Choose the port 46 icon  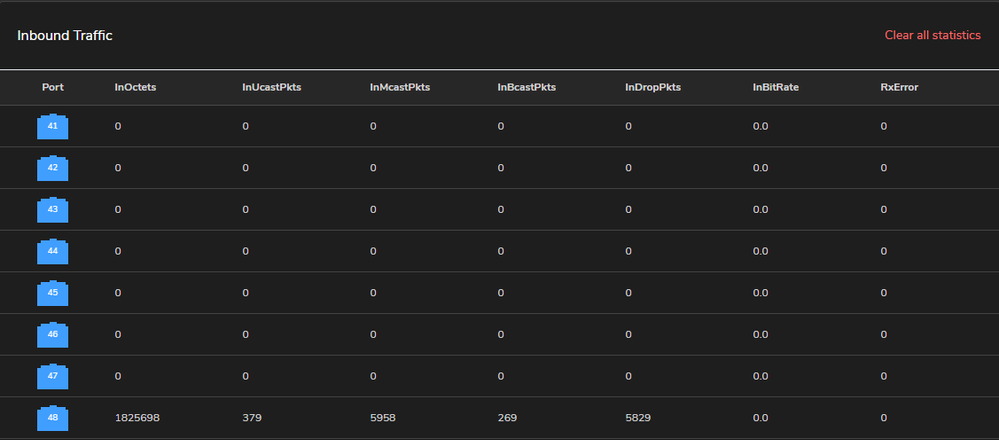(53, 334)
